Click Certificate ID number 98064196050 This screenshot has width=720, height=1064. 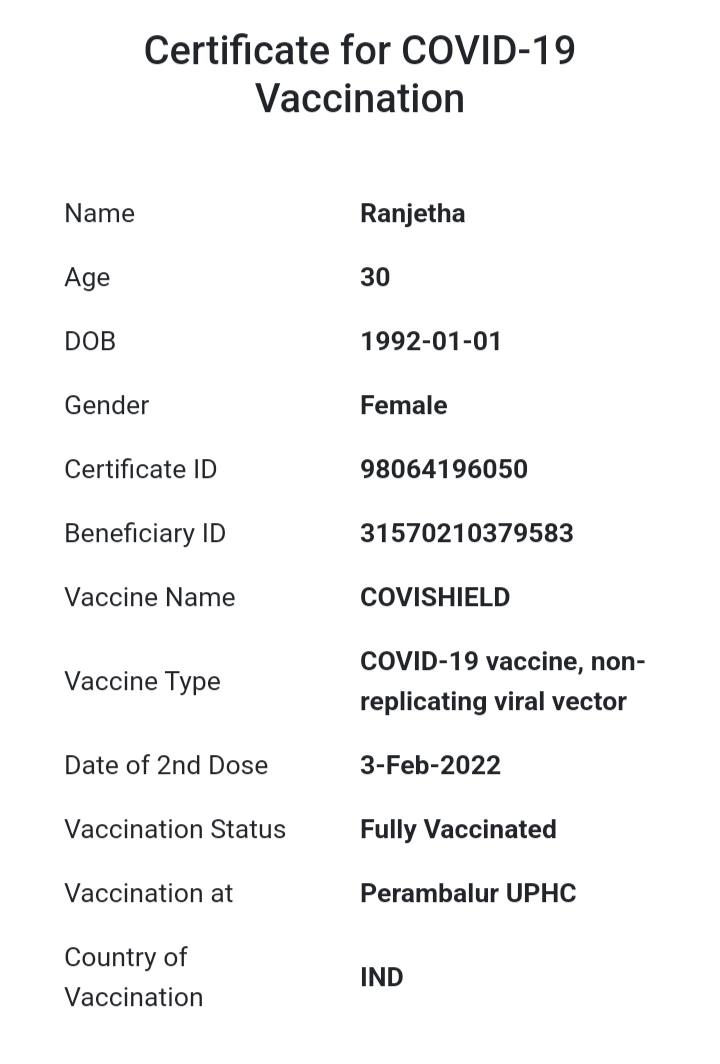[x=444, y=469]
